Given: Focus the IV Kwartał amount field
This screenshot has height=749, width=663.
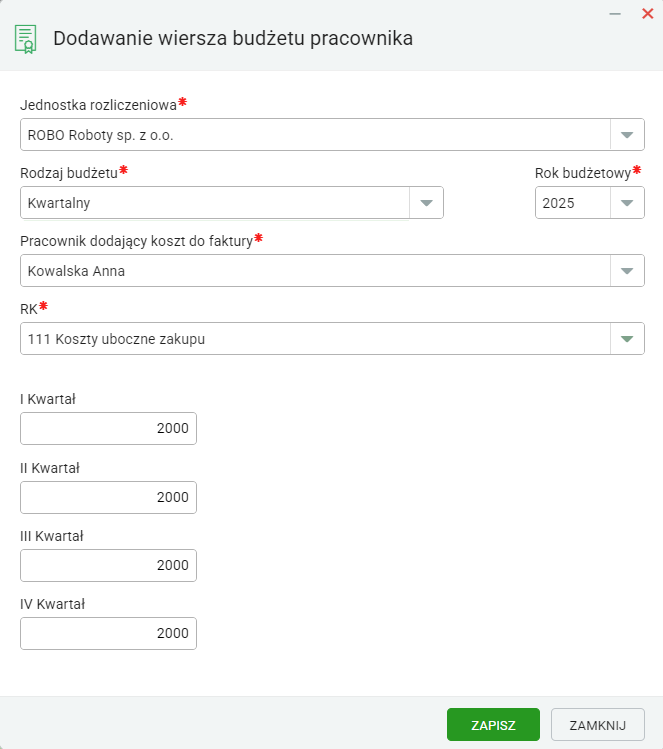Looking at the screenshot, I should coord(108,633).
